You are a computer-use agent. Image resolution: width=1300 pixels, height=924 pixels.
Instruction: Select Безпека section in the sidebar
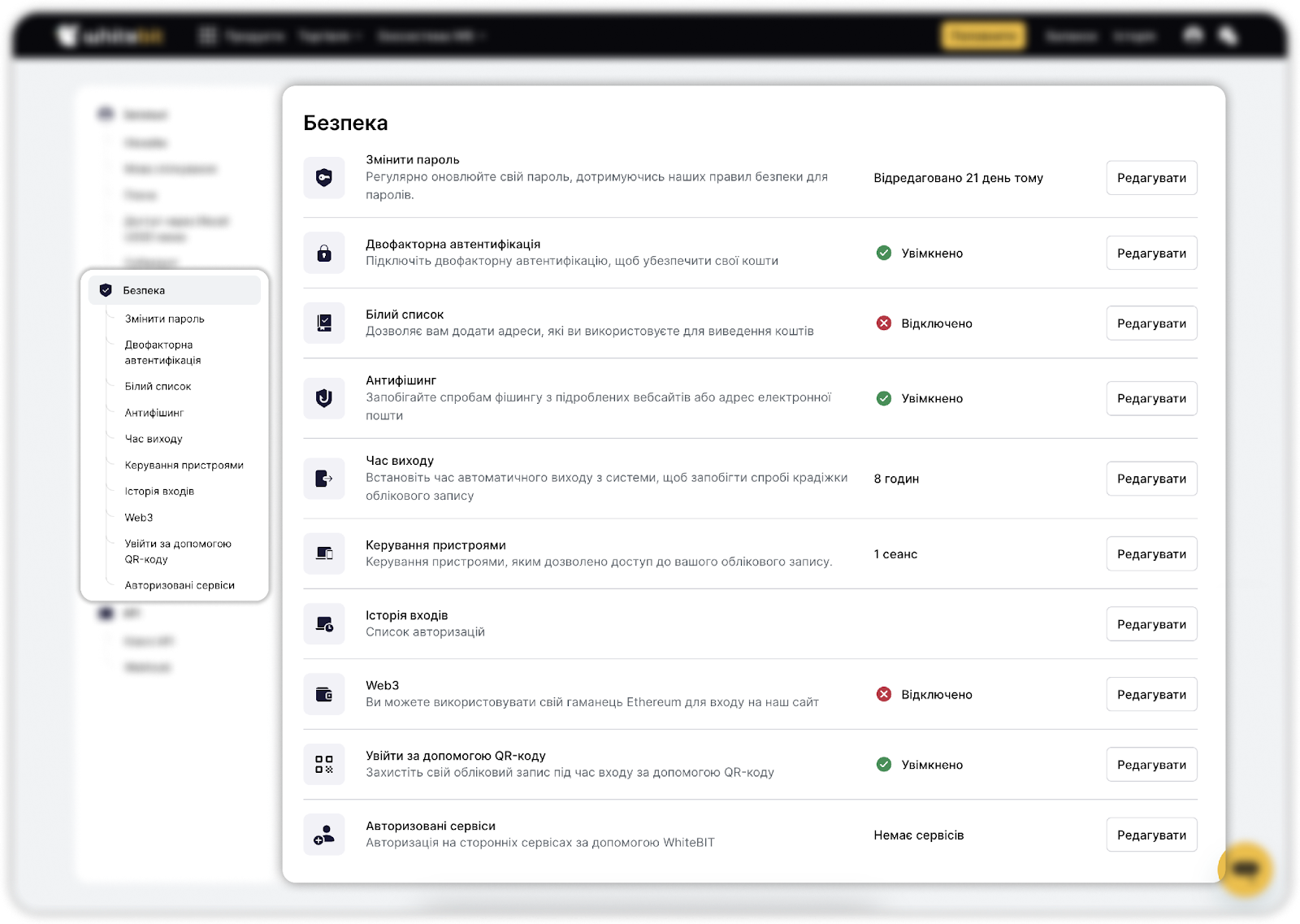[x=144, y=290]
